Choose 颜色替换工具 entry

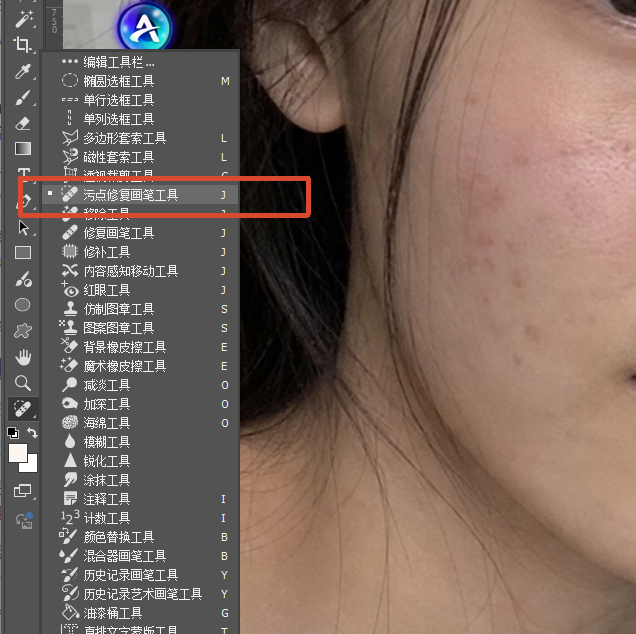[x=141, y=537]
